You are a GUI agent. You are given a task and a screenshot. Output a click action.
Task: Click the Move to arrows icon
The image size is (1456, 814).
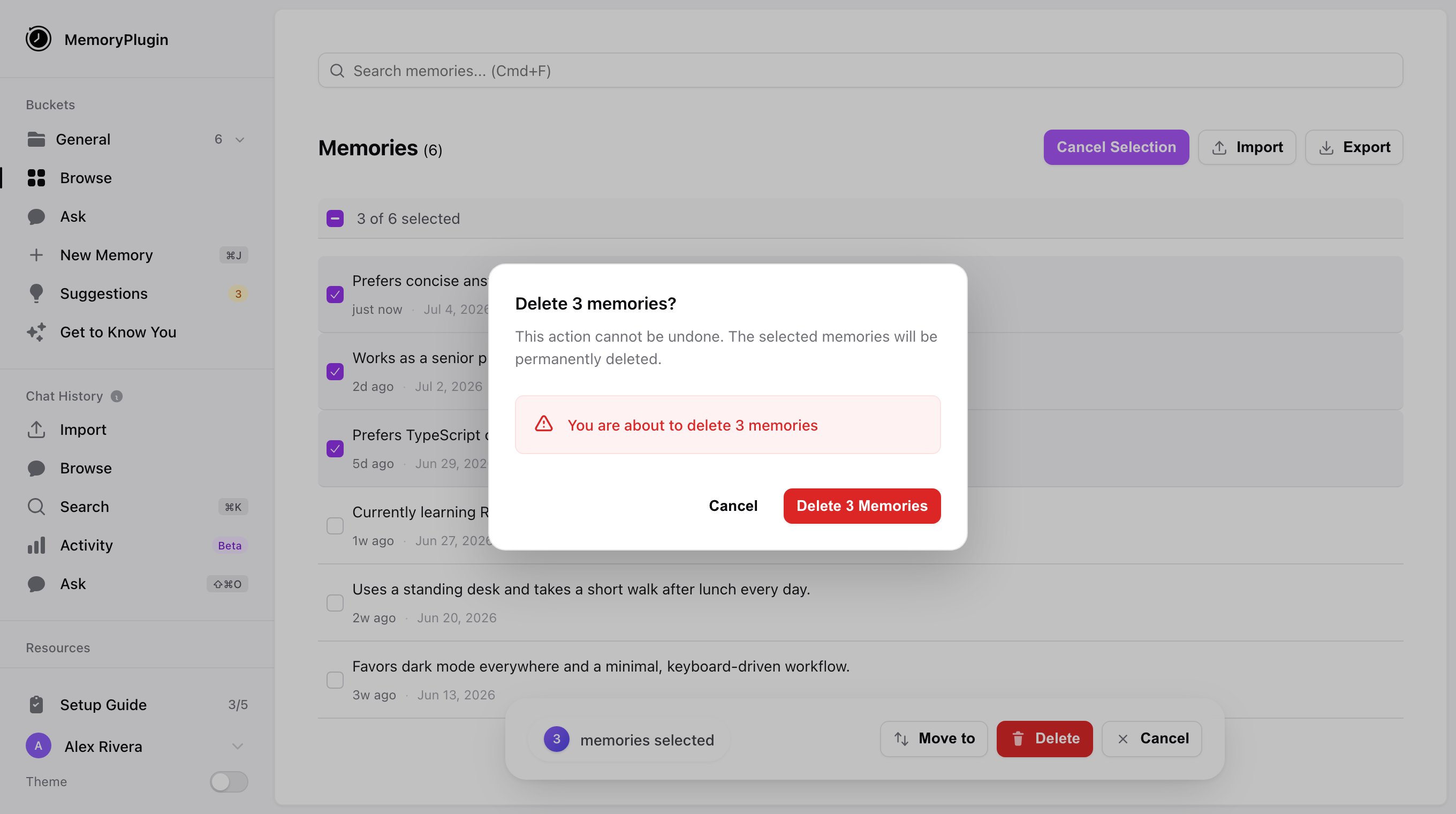(x=901, y=738)
